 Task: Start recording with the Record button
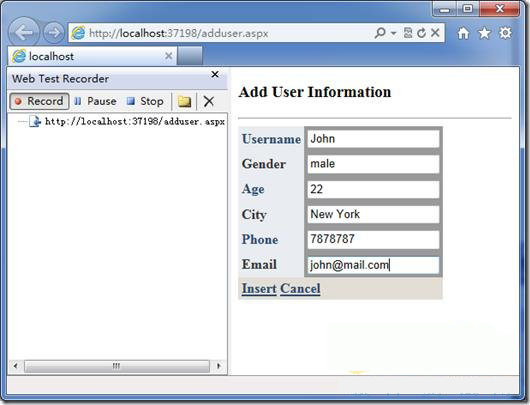point(39,101)
